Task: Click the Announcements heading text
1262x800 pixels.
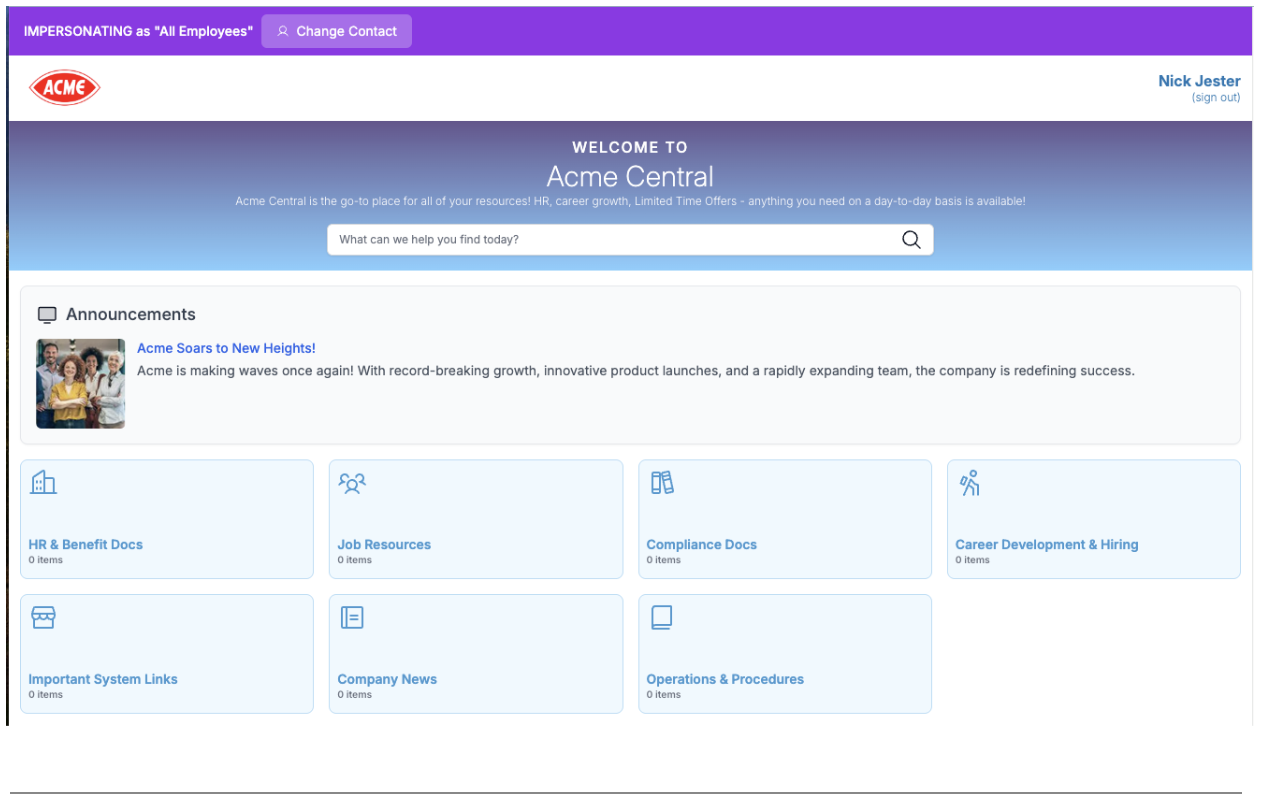Action: point(131,314)
